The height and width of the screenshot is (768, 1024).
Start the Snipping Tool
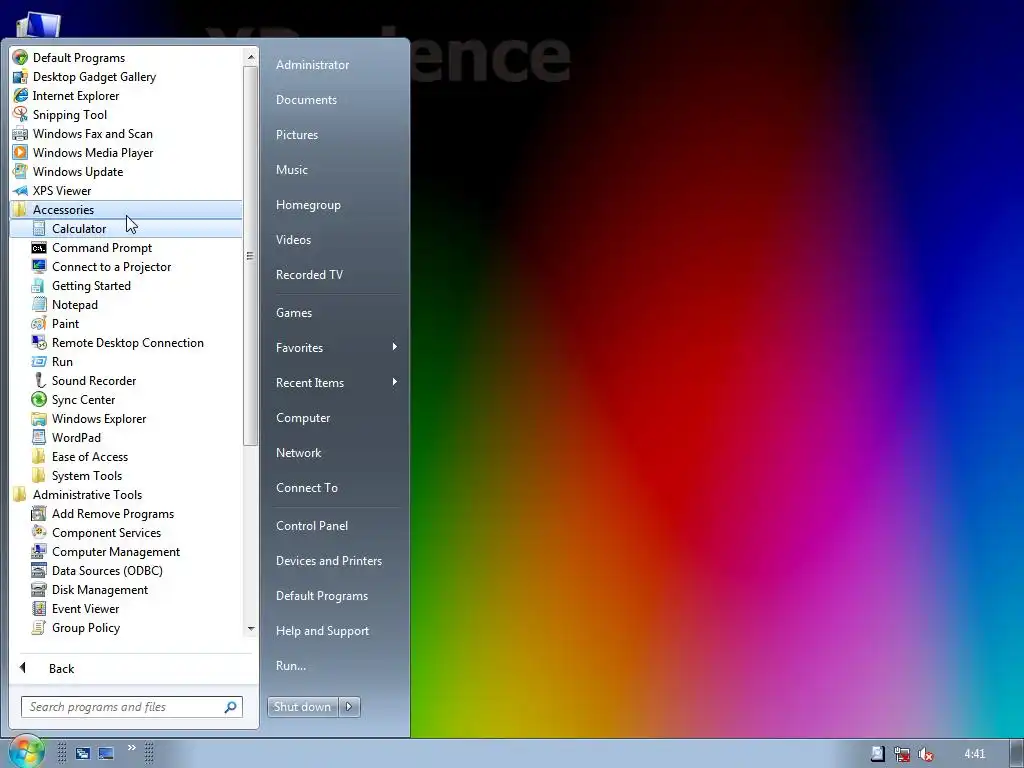point(126,115)
